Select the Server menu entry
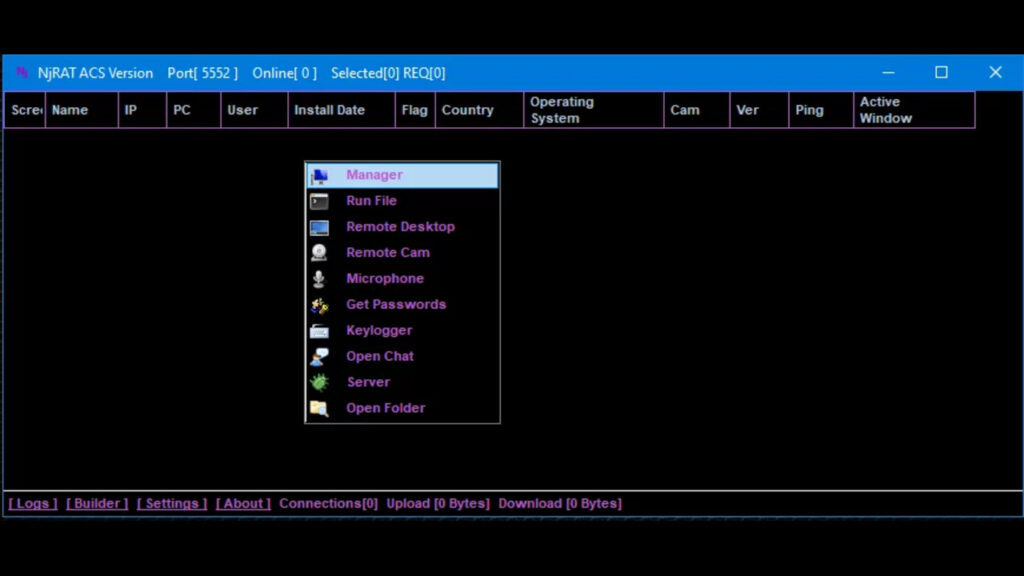Viewport: 1024px width, 576px height. click(x=402, y=382)
